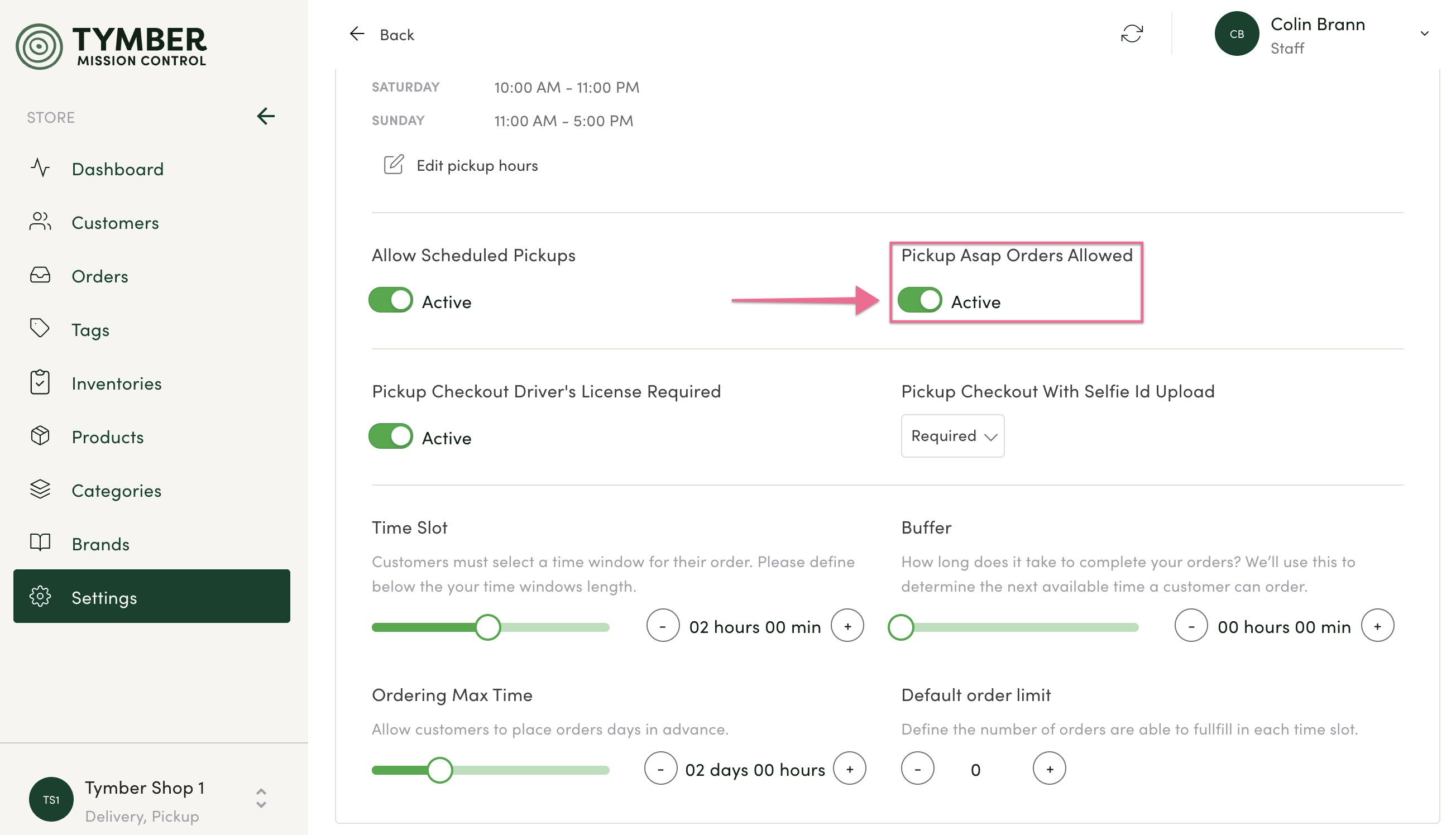Click the Orders inbox icon
The width and height of the screenshot is (1456, 835).
click(x=40, y=275)
